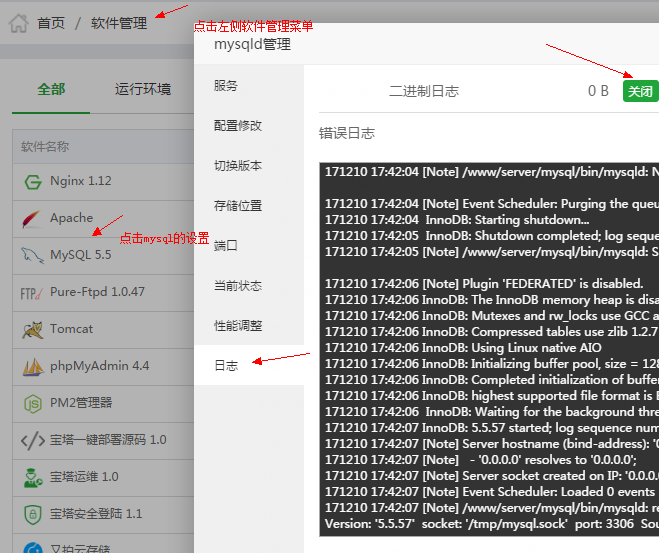Click the 软件名称 column header
The width and height of the screenshot is (659, 553).
[45, 147]
